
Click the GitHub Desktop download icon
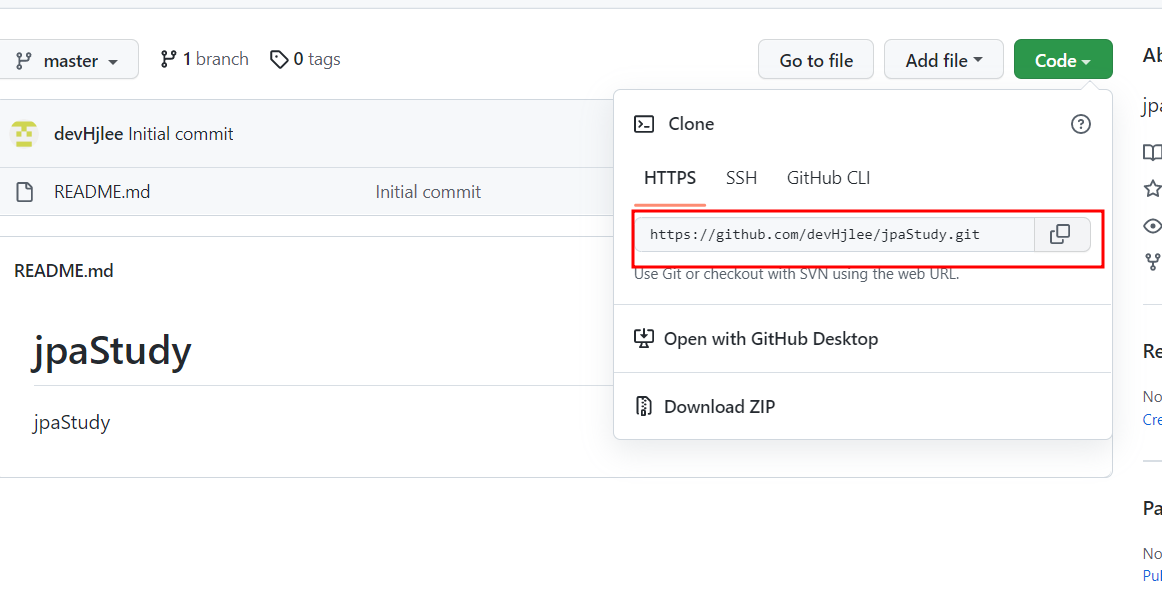click(644, 339)
